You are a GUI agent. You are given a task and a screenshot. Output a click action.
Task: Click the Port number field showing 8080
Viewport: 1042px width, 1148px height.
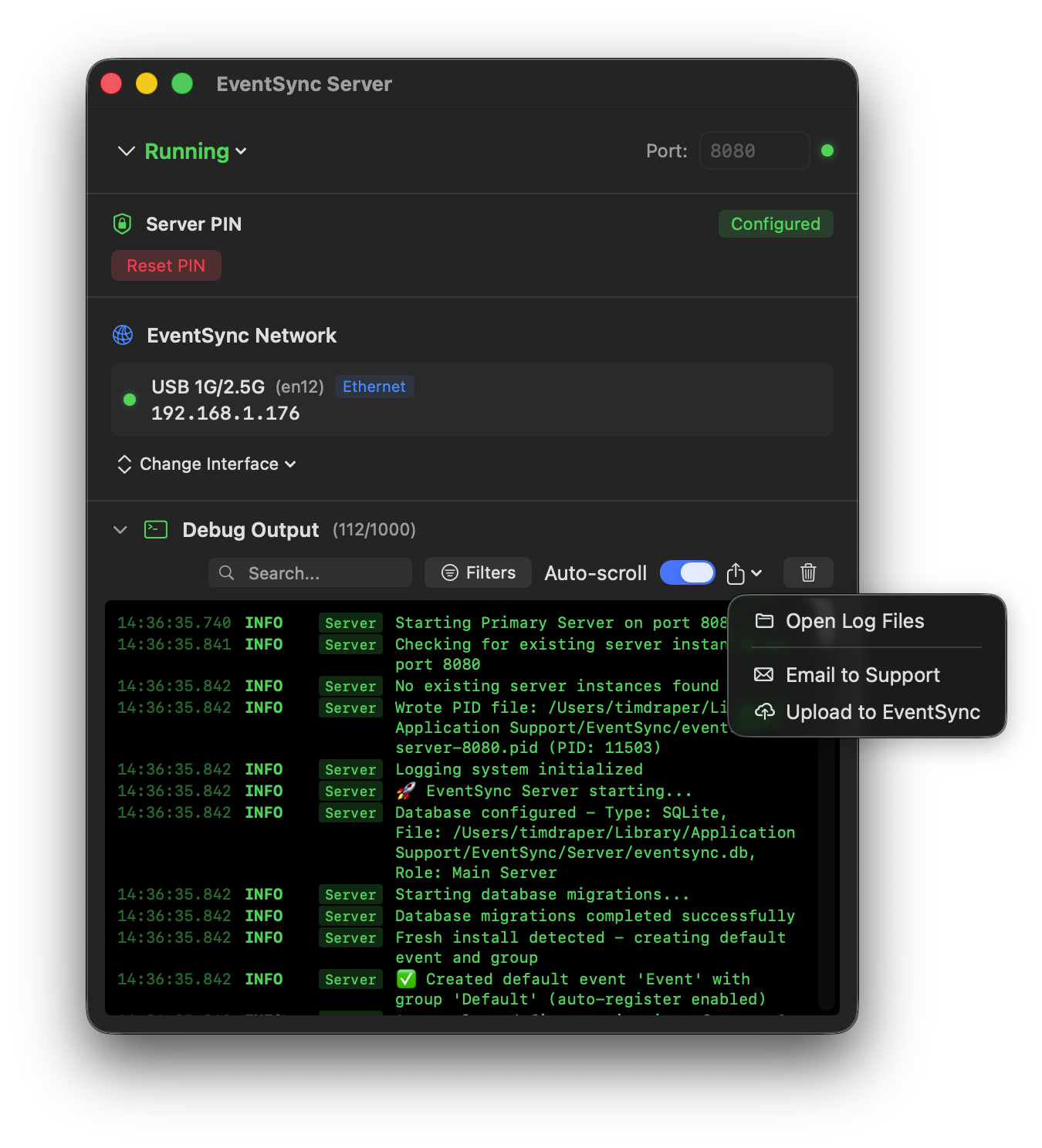pyautogui.click(x=754, y=150)
